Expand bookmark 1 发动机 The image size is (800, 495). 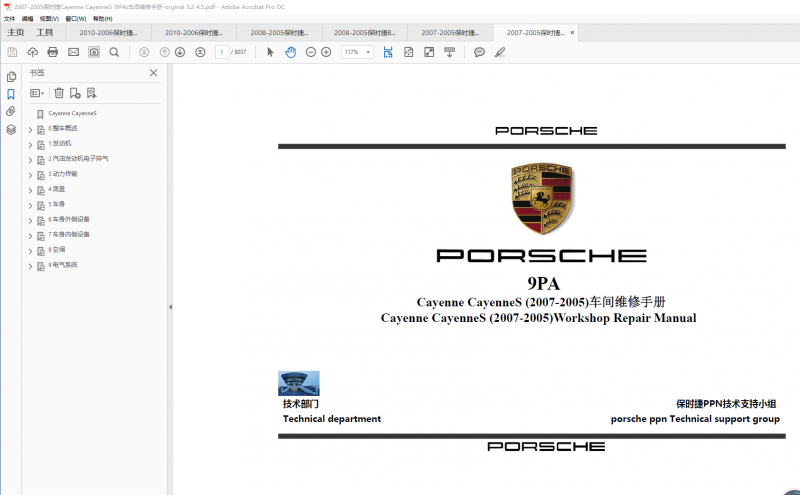pos(30,145)
